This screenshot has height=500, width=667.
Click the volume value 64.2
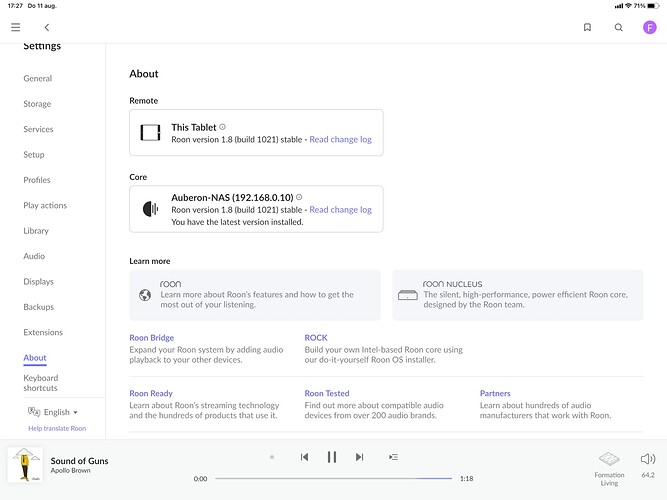tap(648, 475)
